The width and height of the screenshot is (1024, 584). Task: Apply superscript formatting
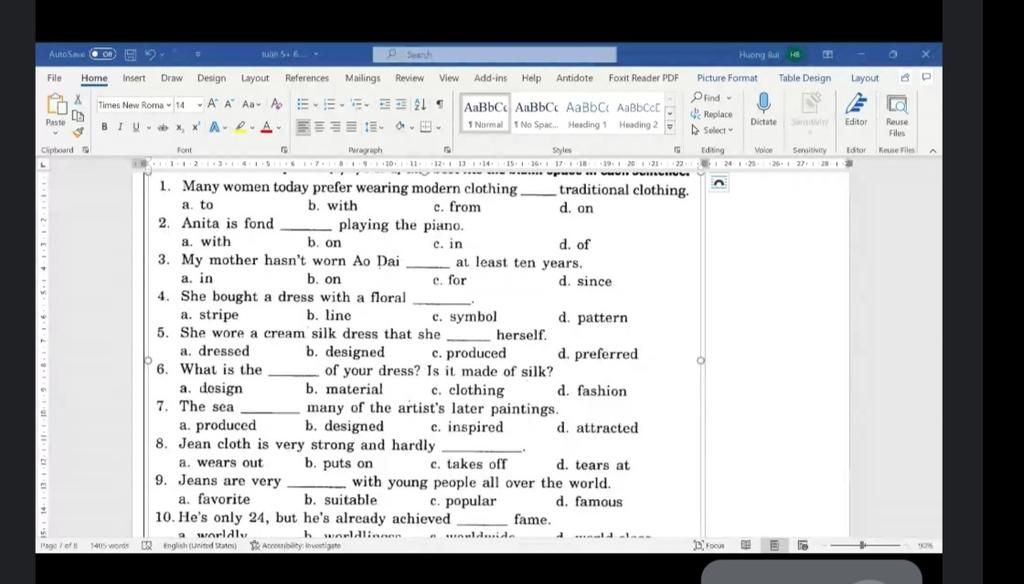coord(195,127)
